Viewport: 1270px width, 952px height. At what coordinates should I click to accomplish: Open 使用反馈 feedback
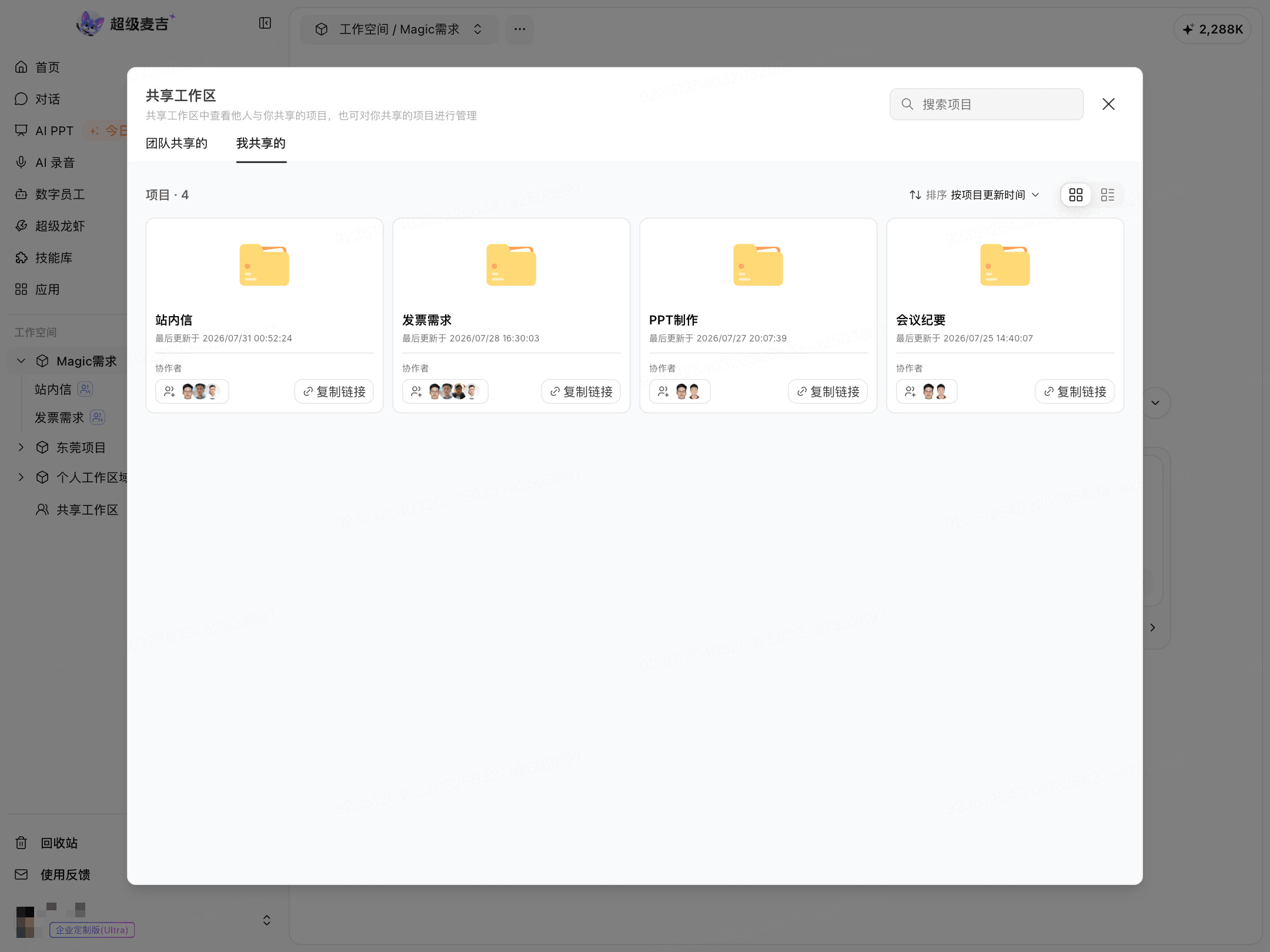[52, 874]
